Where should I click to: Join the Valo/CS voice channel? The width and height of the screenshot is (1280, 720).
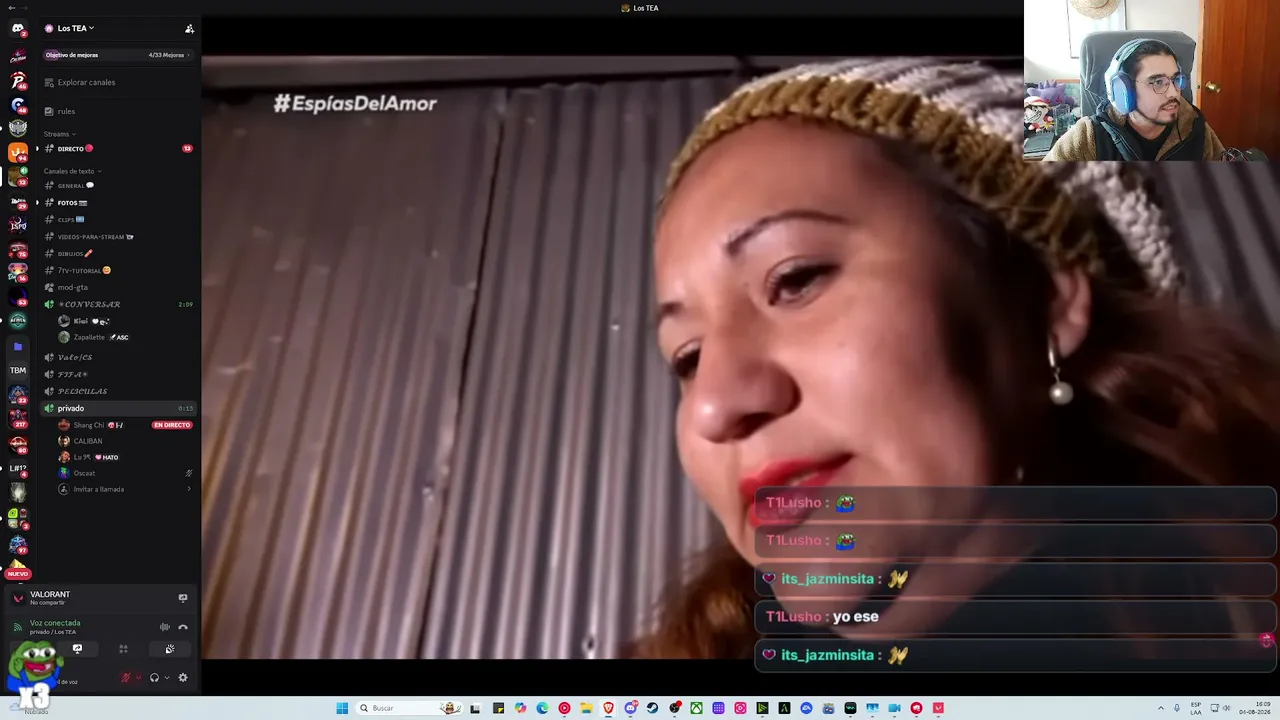pyautogui.click(x=118, y=357)
